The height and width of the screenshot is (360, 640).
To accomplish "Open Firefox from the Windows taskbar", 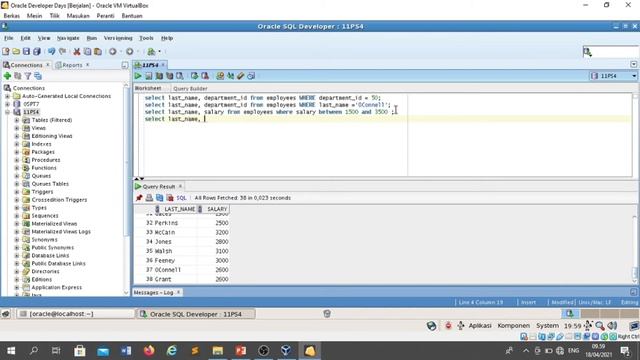I will click(x=149, y=351).
